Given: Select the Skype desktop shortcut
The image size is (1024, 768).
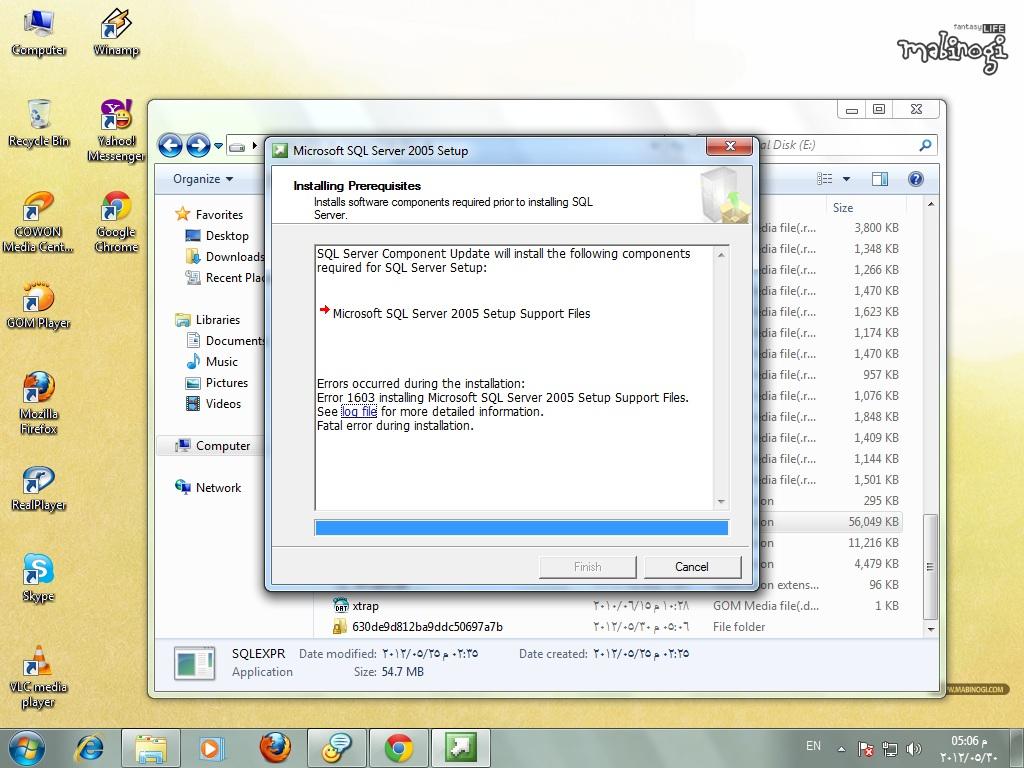Looking at the screenshot, I should tap(39, 578).
